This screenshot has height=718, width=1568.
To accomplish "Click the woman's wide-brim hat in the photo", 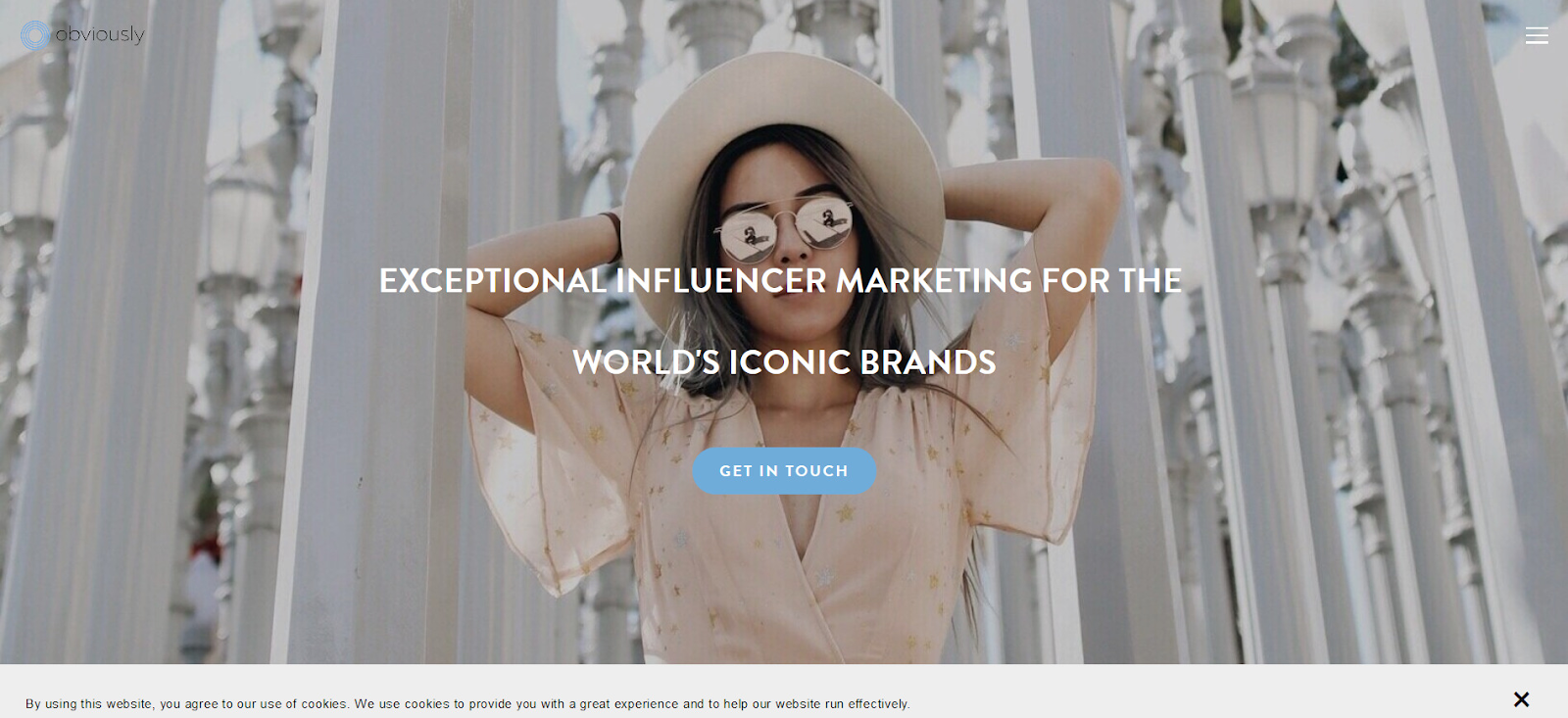I will coord(784,108).
